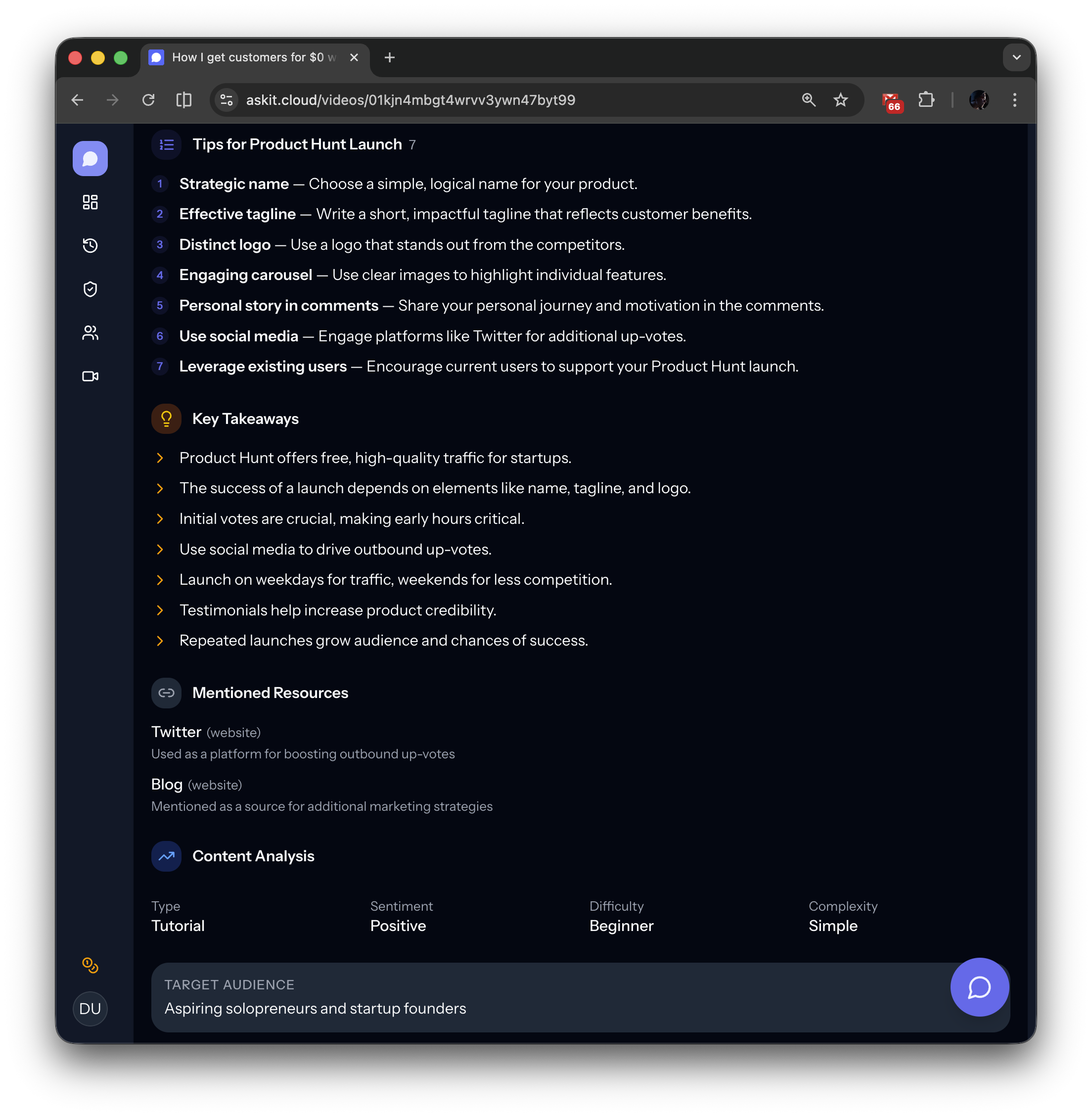The height and width of the screenshot is (1117, 1092).
Task: Open the Twitter website resource link
Action: pos(176,732)
